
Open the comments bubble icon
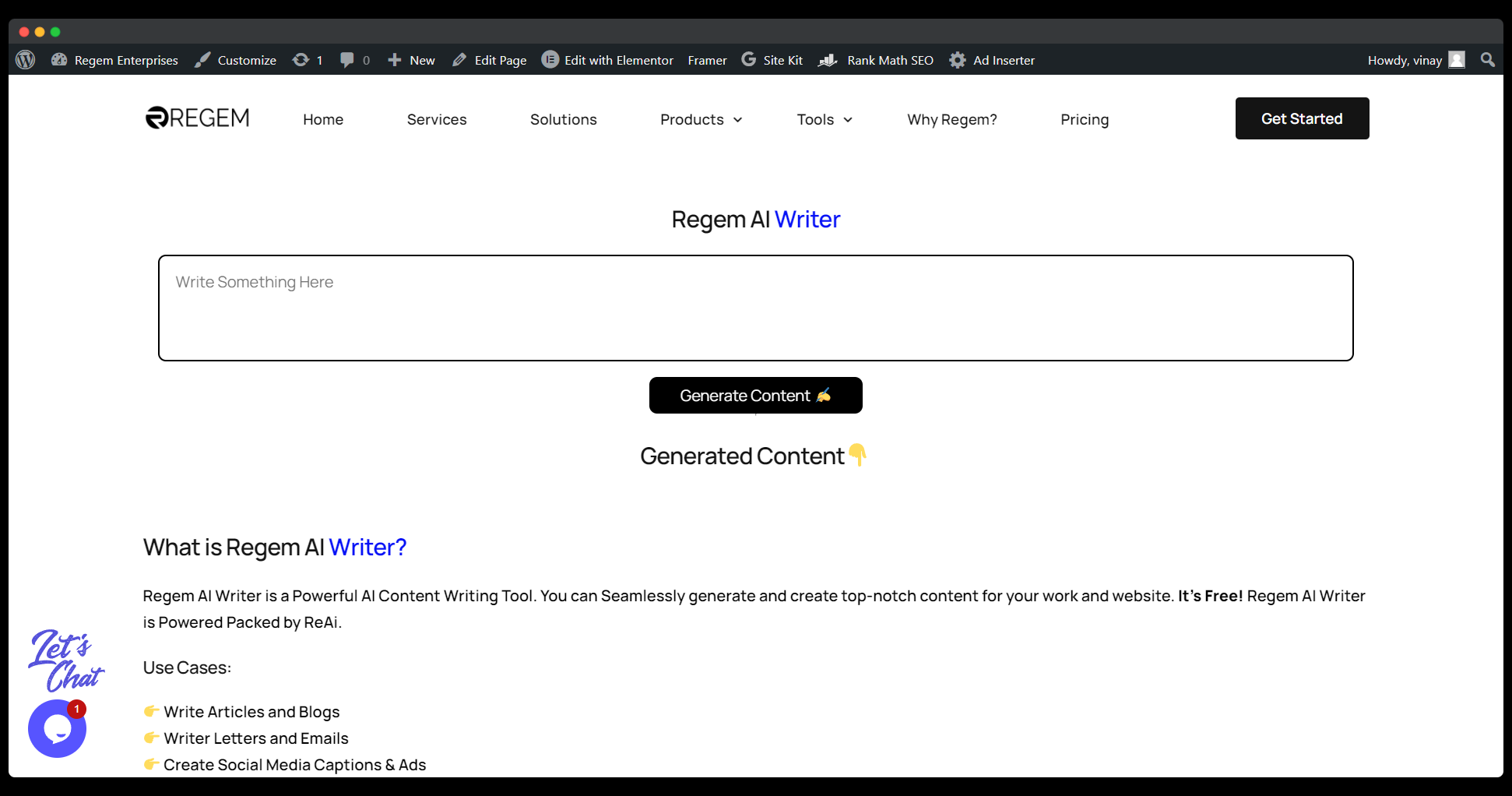(x=347, y=60)
